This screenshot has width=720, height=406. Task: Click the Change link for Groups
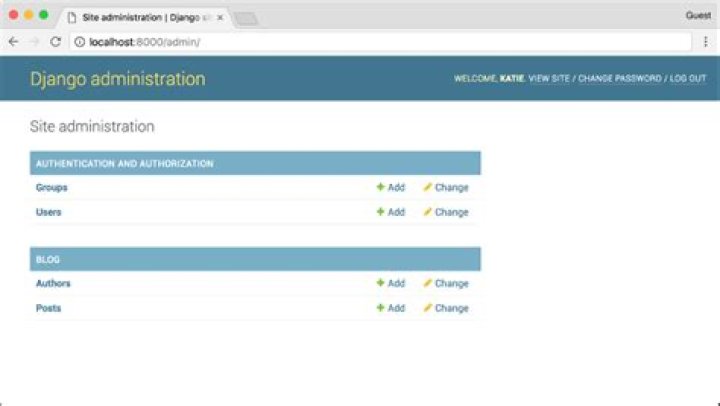tap(451, 187)
